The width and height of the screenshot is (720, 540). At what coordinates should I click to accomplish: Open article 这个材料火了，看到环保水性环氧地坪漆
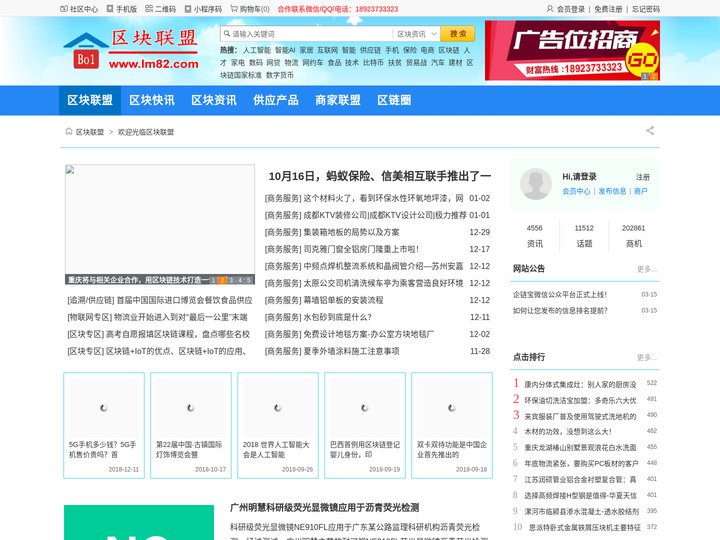tap(383, 198)
